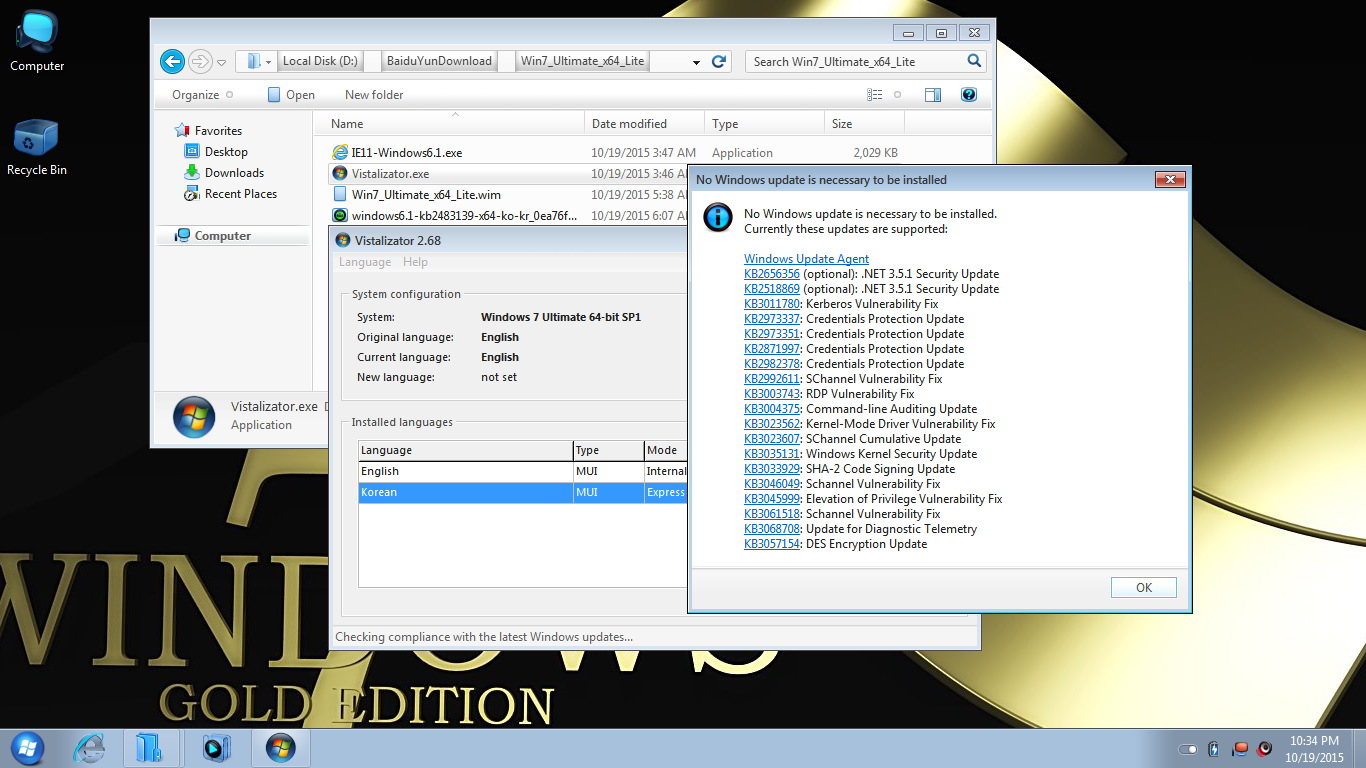Navigate to BaiduYunDownload breadcrumb
This screenshot has height=768, width=1366.
439,61
